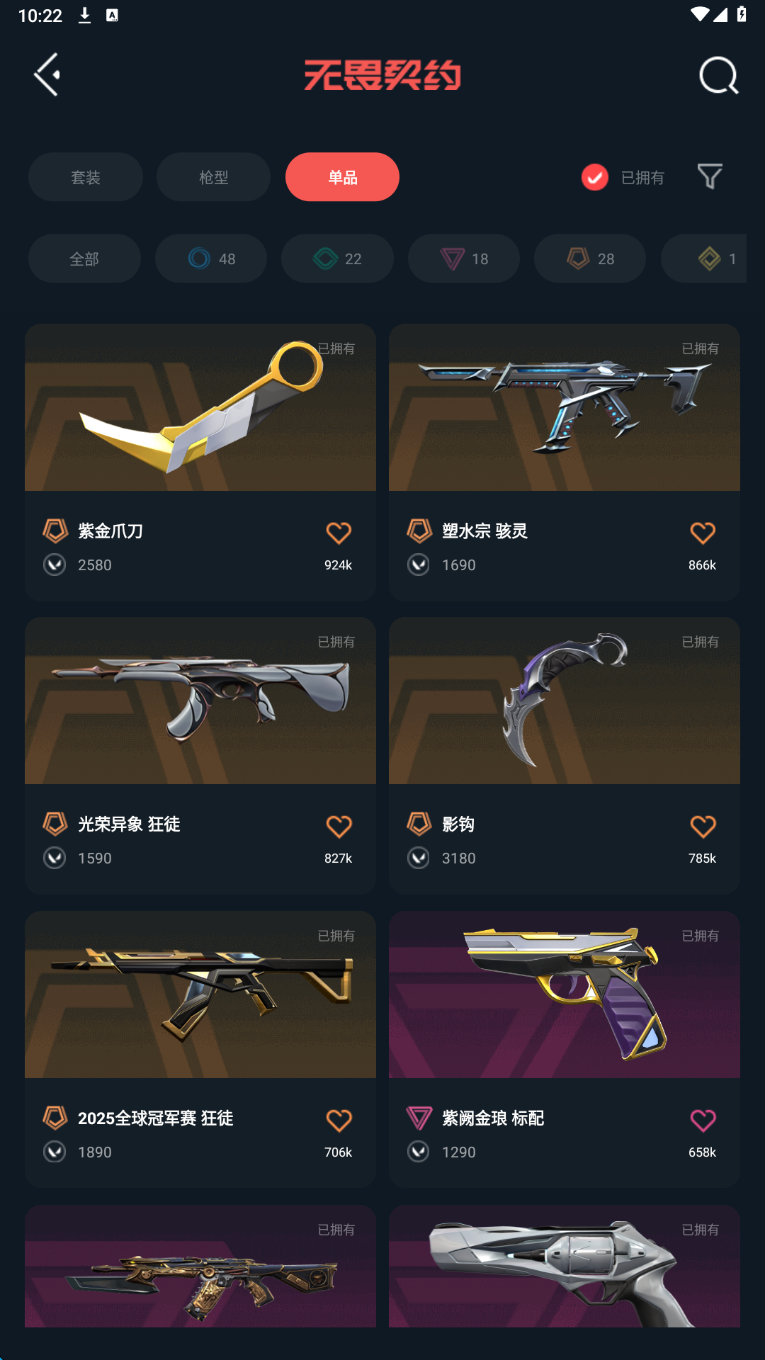Filter by orange pentagon tier 28

click(x=590, y=259)
